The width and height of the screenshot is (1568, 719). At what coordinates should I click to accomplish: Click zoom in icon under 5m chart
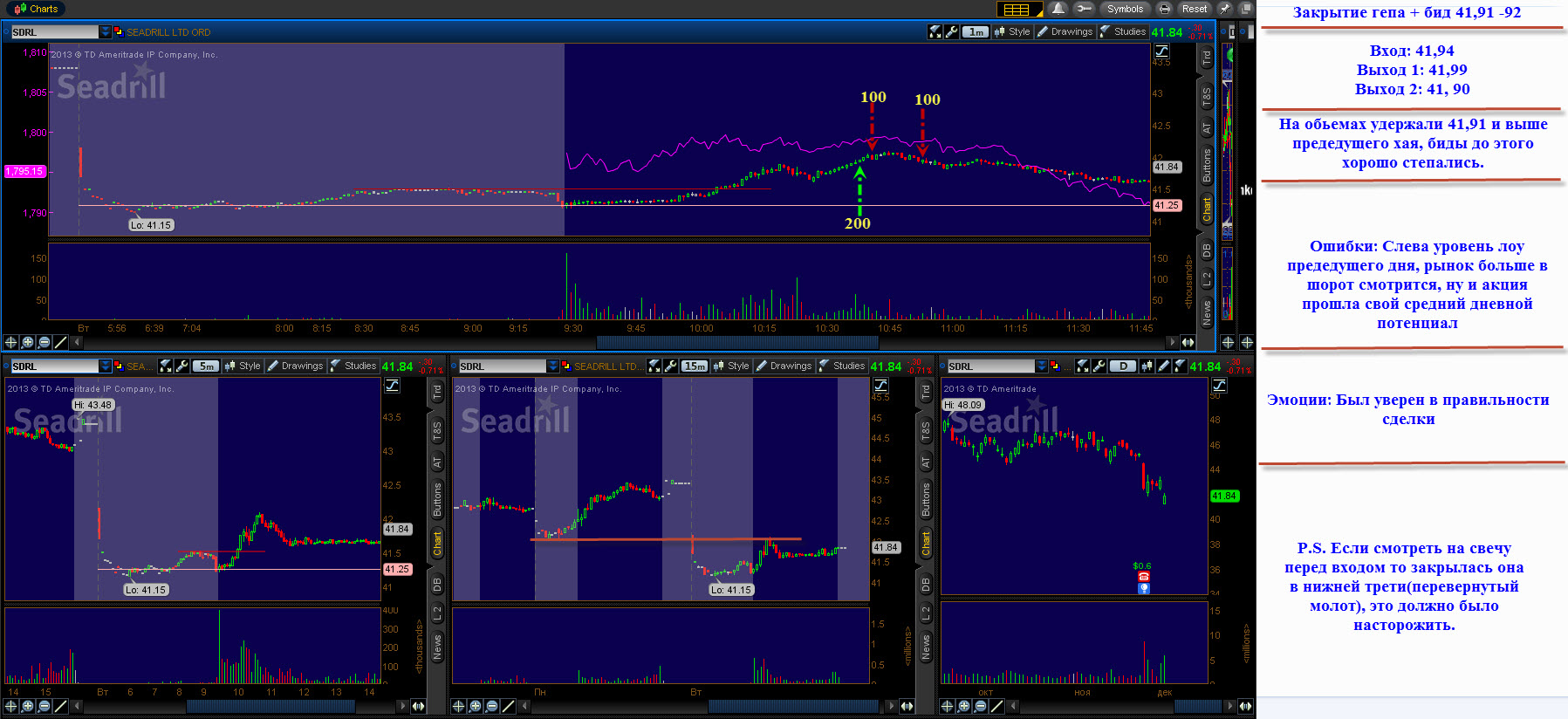point(27,706)
